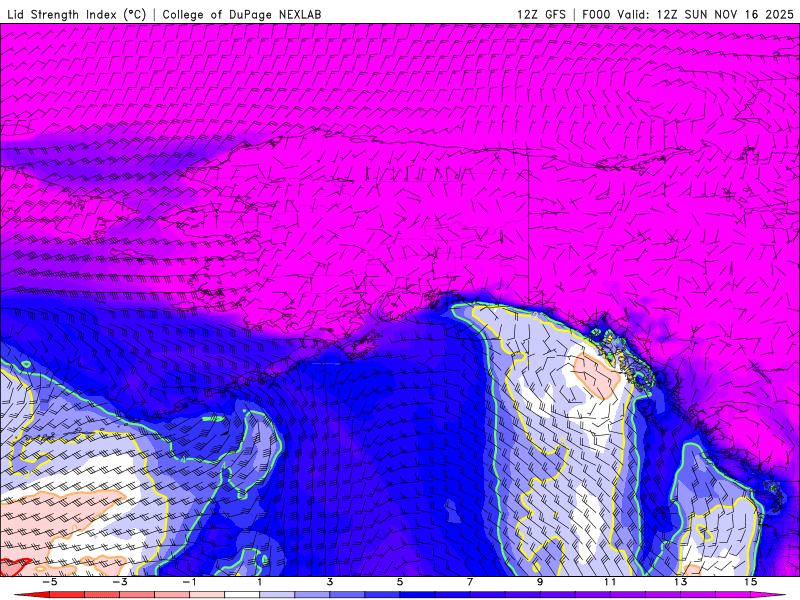Click the 11 value on the color scale
800x600 pixels.
[x=610, y=582]
